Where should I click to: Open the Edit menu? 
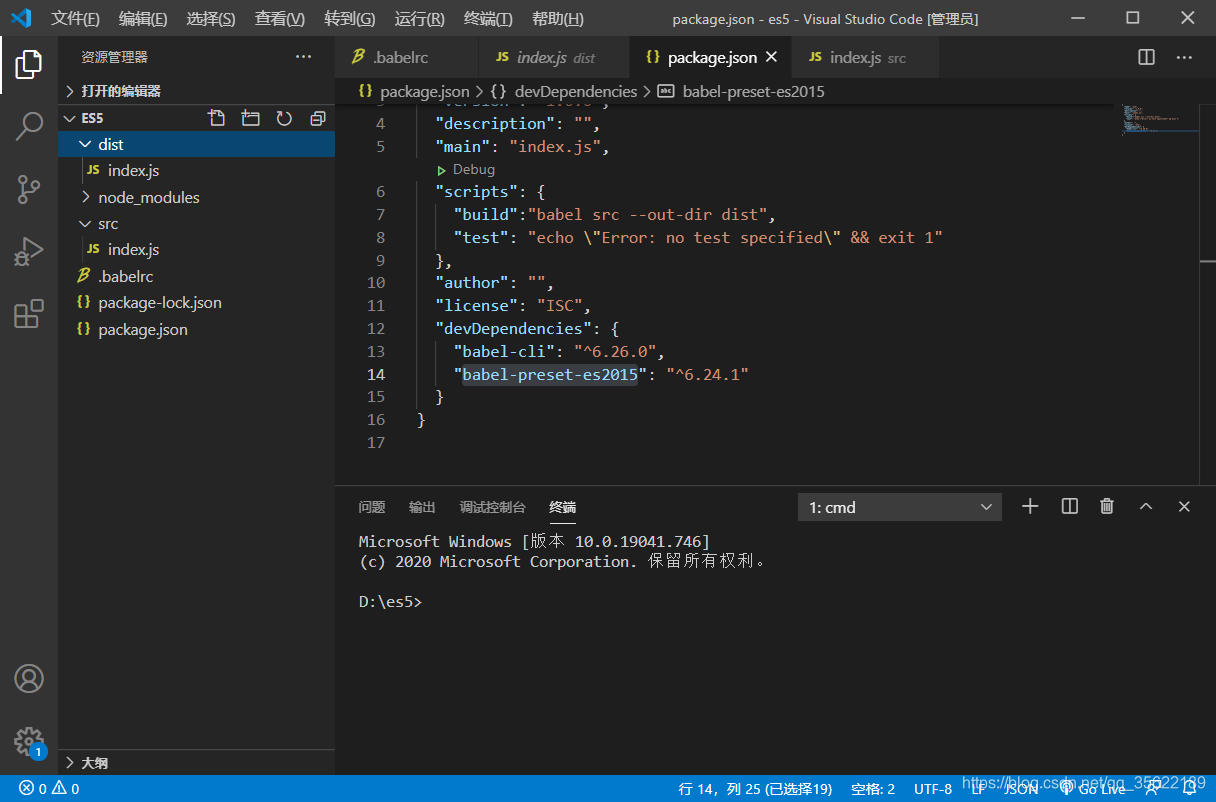[143, 19]
